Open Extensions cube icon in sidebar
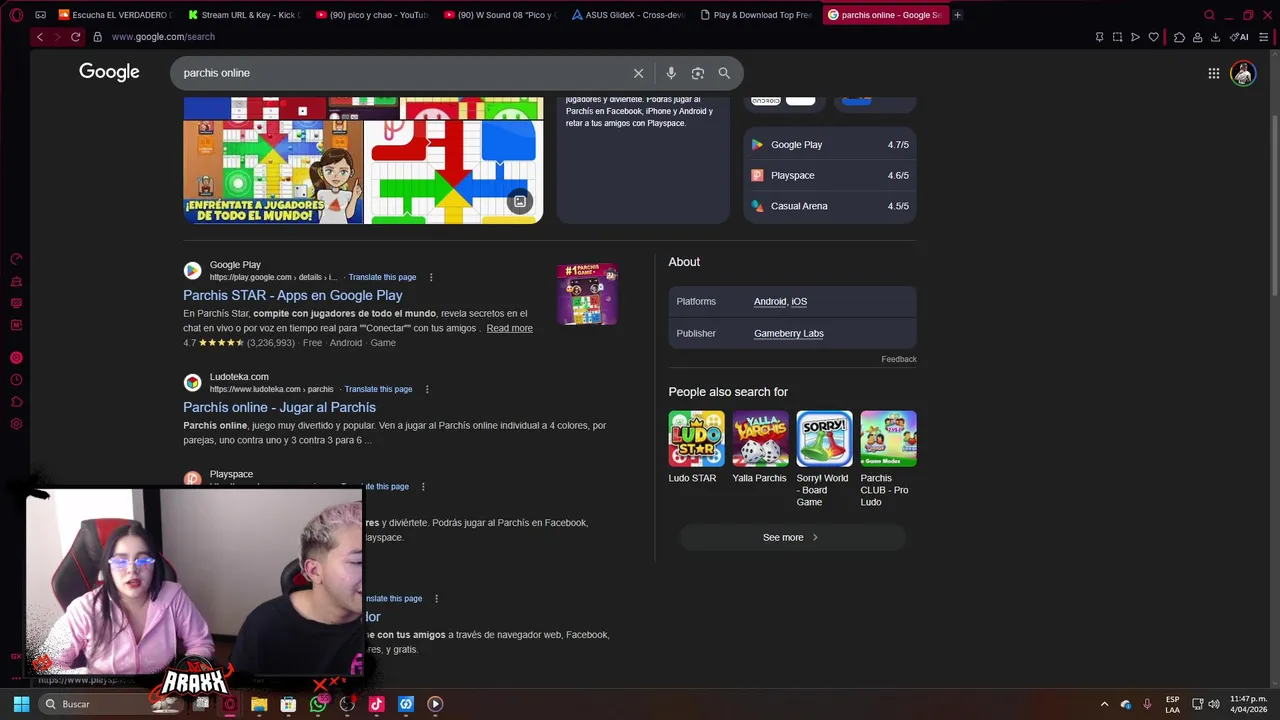The image size is (1280, 720). coord(16,402)
